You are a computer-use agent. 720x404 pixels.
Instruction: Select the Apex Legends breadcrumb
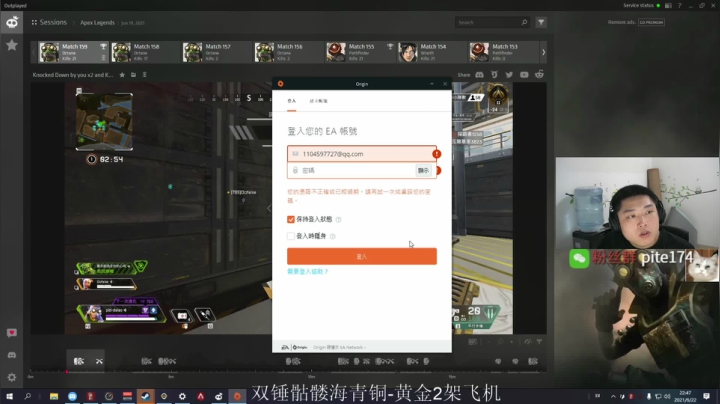pyautogui.click(x=97, y=22)
